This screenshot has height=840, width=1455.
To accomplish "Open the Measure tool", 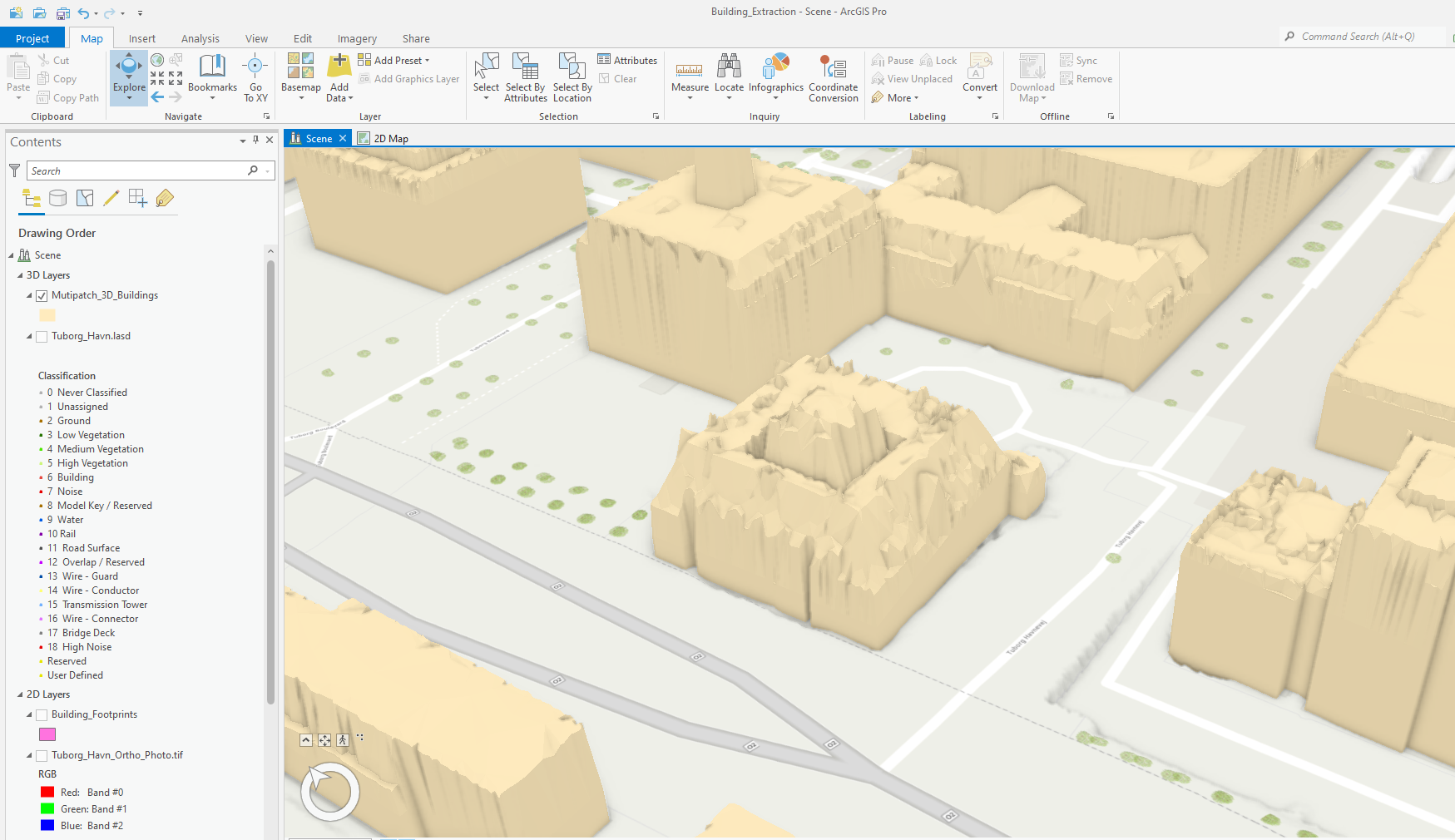I will point(690,73).
